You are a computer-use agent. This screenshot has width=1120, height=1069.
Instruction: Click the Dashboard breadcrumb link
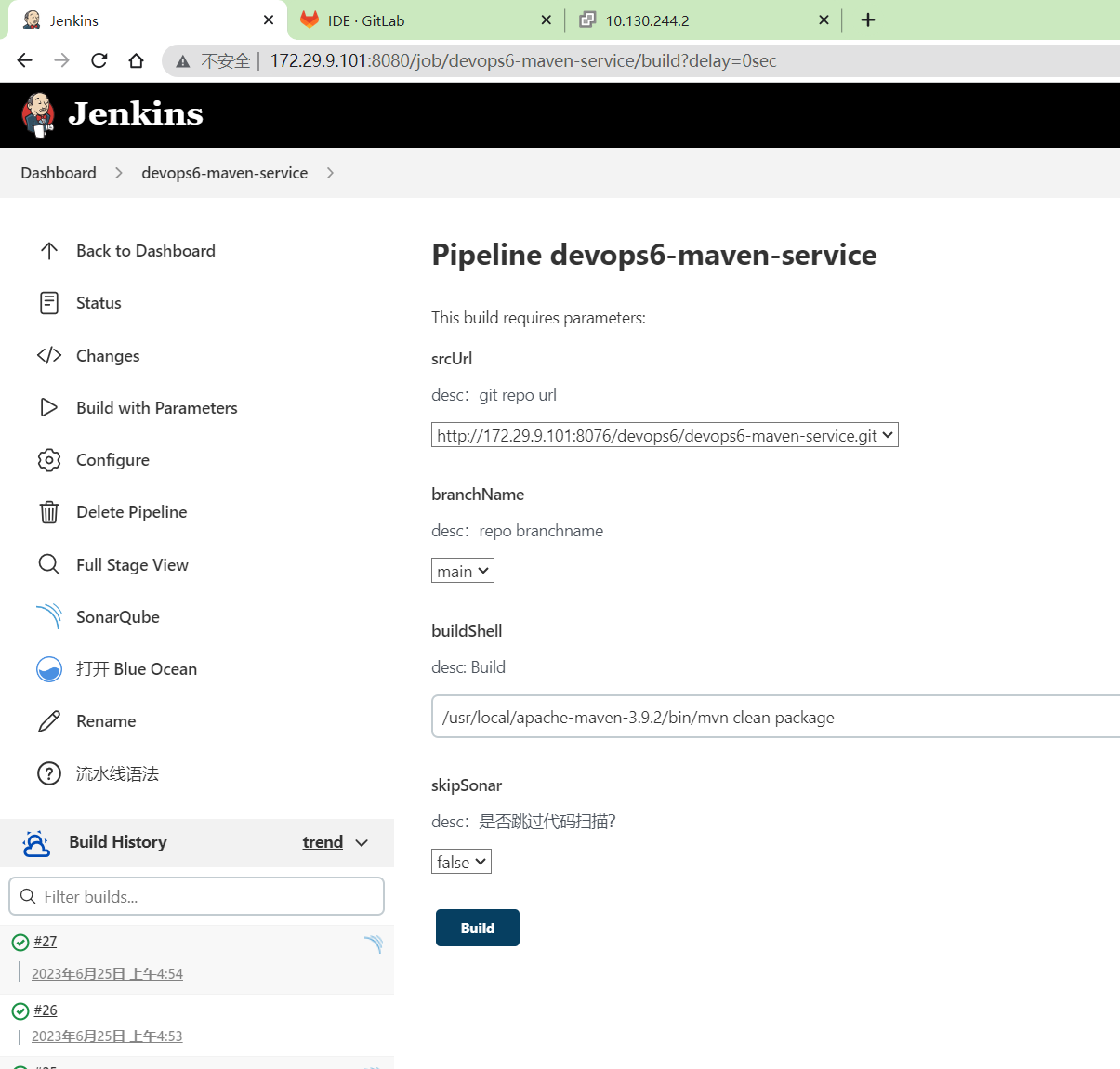tap(59, 173)
